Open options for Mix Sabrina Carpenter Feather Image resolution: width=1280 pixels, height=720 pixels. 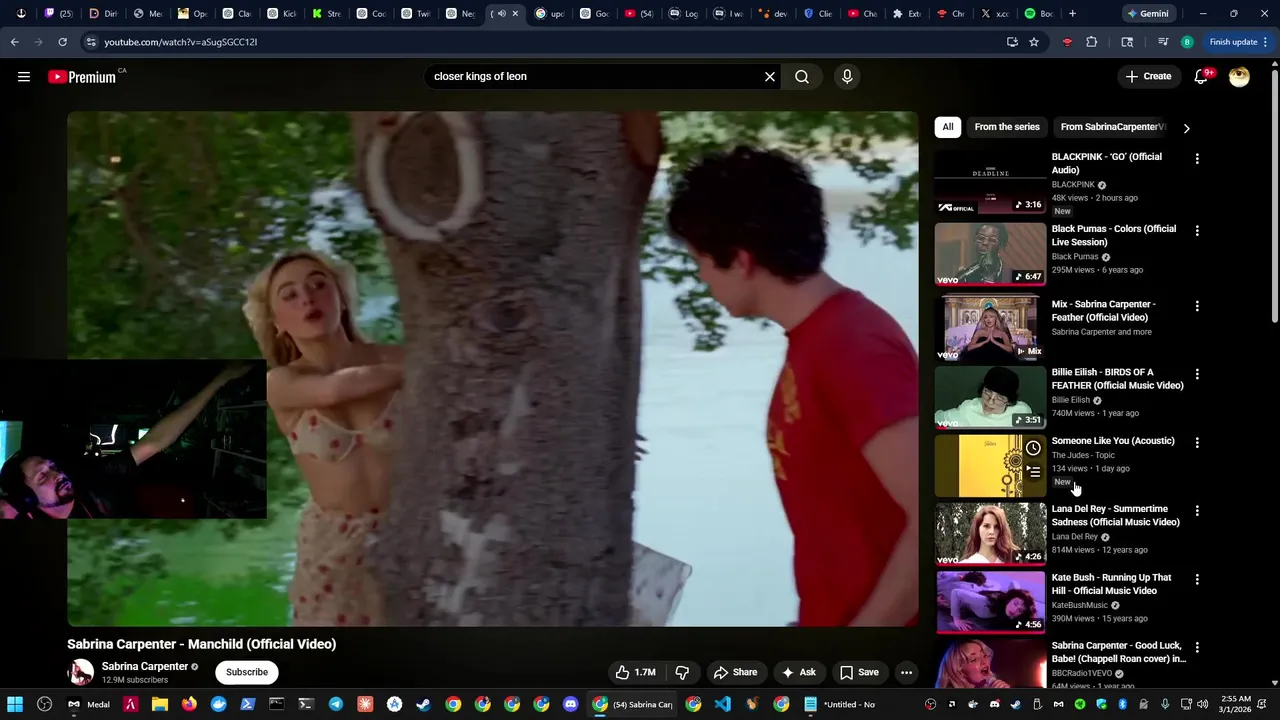click(1197, 305)
